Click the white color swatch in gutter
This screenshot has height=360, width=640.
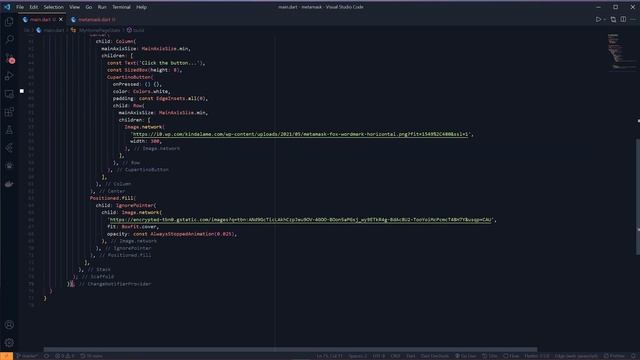(22, 91)
